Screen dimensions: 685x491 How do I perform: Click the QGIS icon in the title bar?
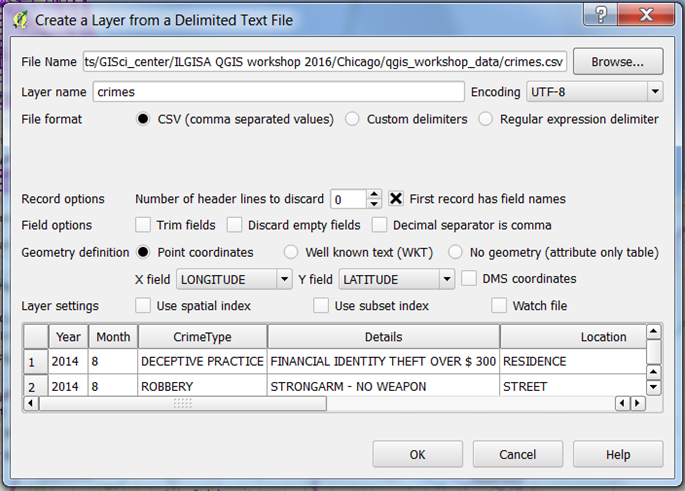pyautogui.click(x=20, y=20)
